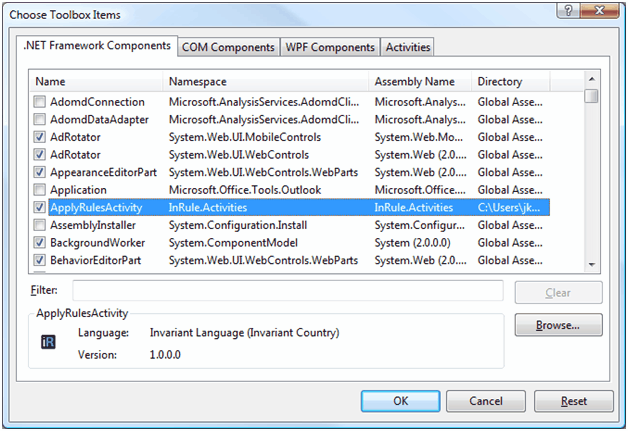The image size is (628, 431).
Task: Uncheck the AppearanceEditorPart checkbox
Action: pos(40,172)
